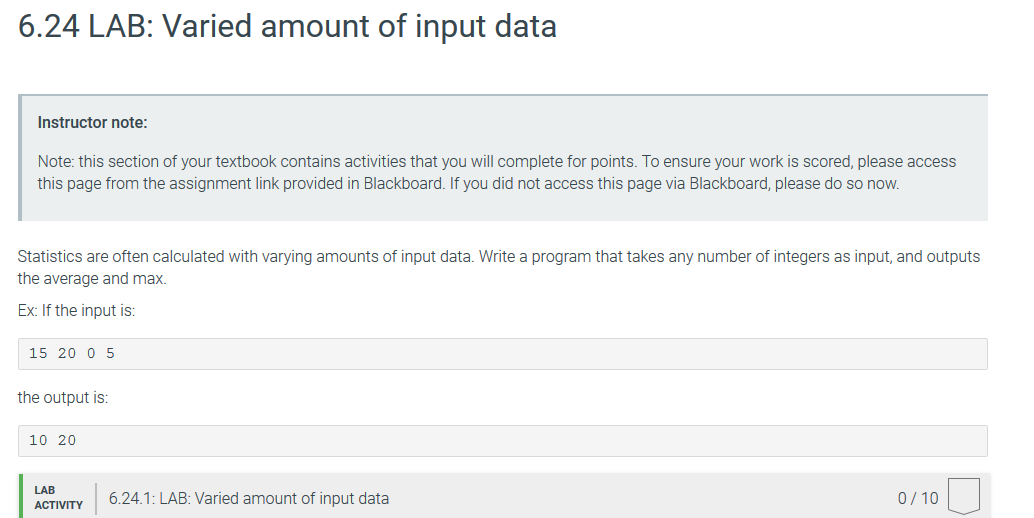Viewport: 1034px width, 518px height.
Task: Click the green bar beside LAB ACTIVITY
Action: click(20, 496)
